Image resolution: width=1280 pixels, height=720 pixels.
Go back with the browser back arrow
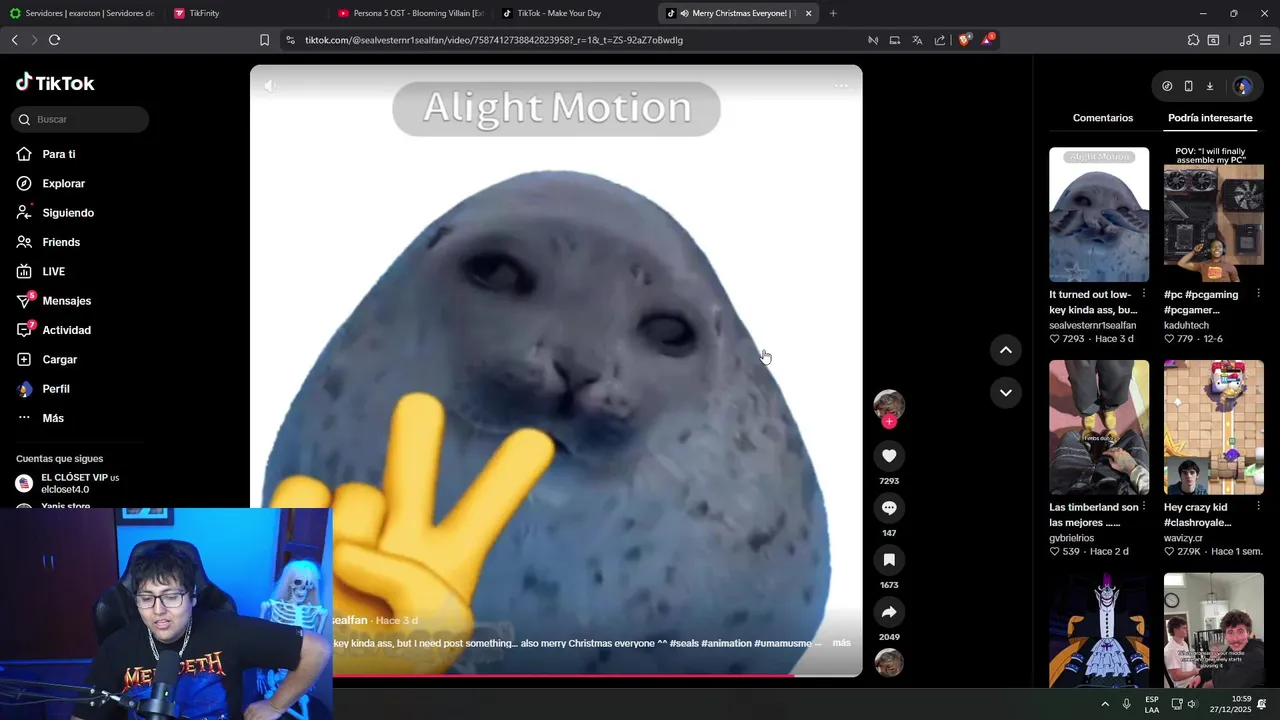tap(14, 40)
